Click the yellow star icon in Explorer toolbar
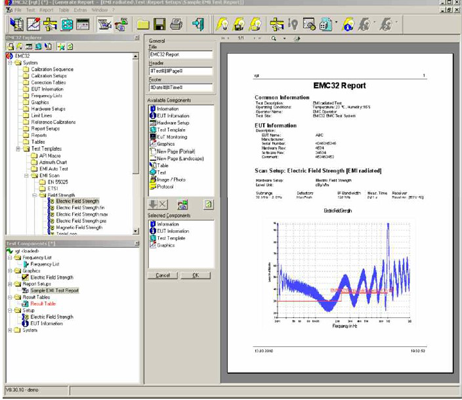This screenshot has height=400, width=462. 61,47
